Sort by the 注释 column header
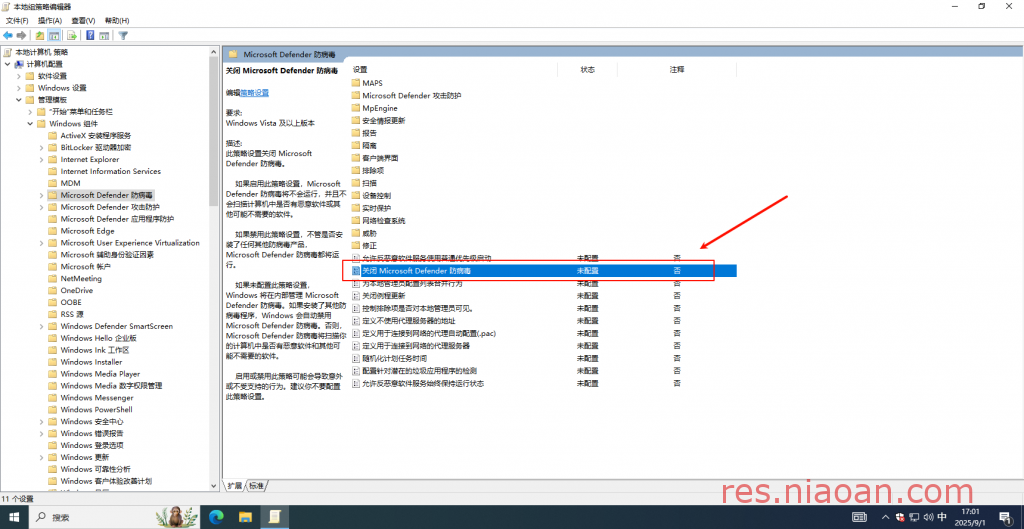This screenshot has height=529, width=1024. click(x=677, y=69)
